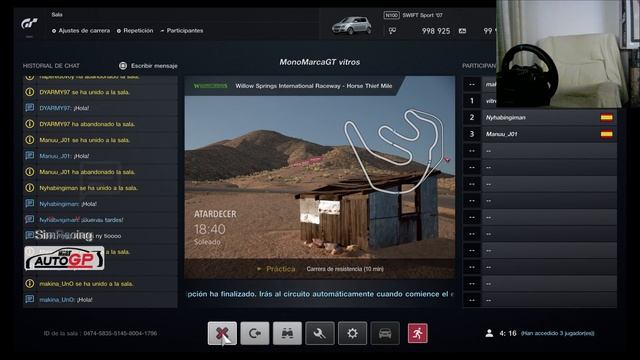
Task: Click chat icon beside 'makina_UnO: ¡Hola!'
Action: (x=29, y=299)
